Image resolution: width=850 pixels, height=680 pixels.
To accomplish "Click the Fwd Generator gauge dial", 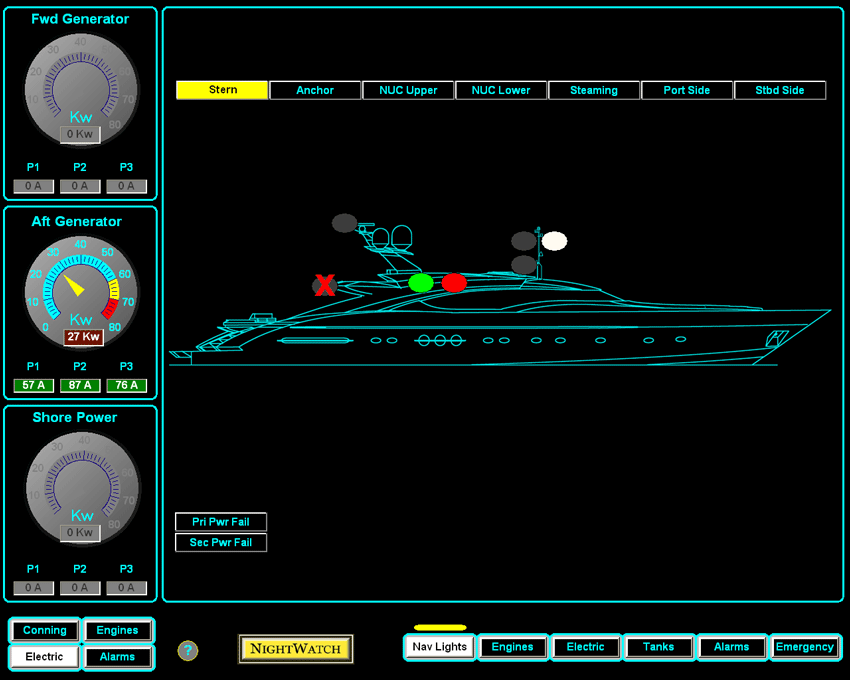I will (x=80, y=89).
